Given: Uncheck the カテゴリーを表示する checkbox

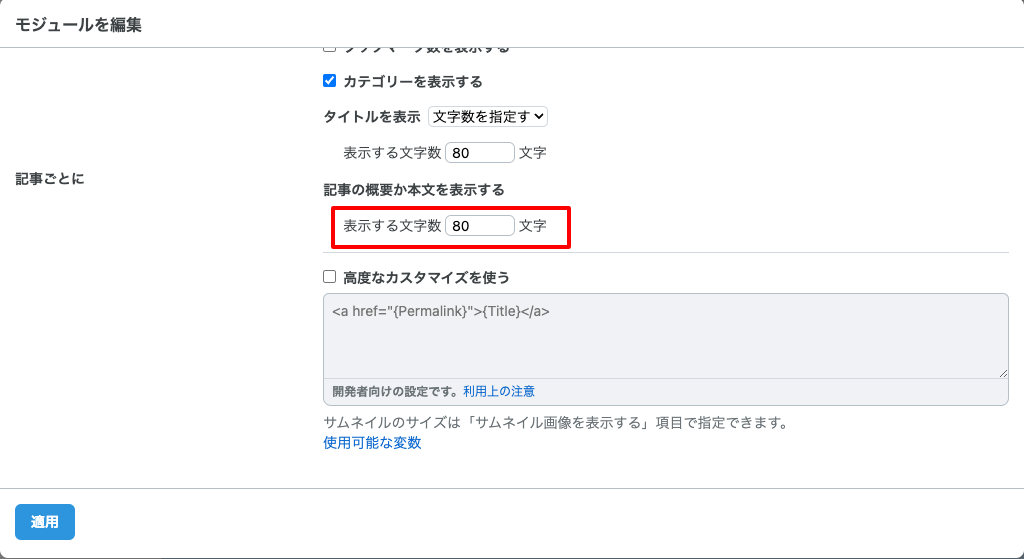Looking at the screenshot, I should pos(330,81).
